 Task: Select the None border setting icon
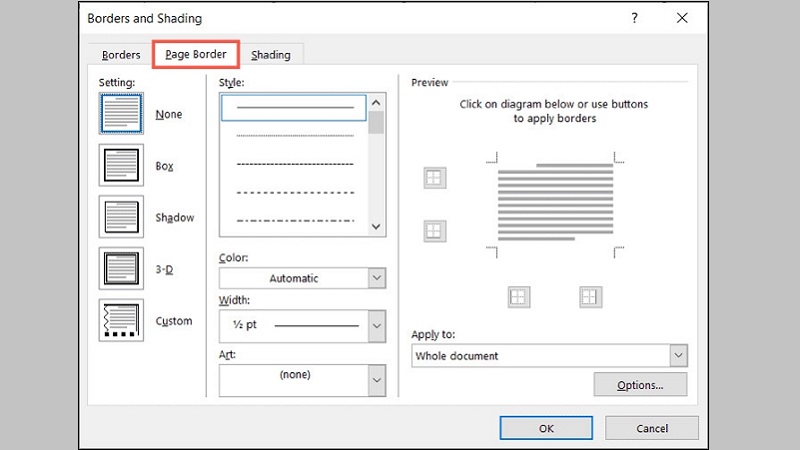pyautogui.click(x=121, y=114)
